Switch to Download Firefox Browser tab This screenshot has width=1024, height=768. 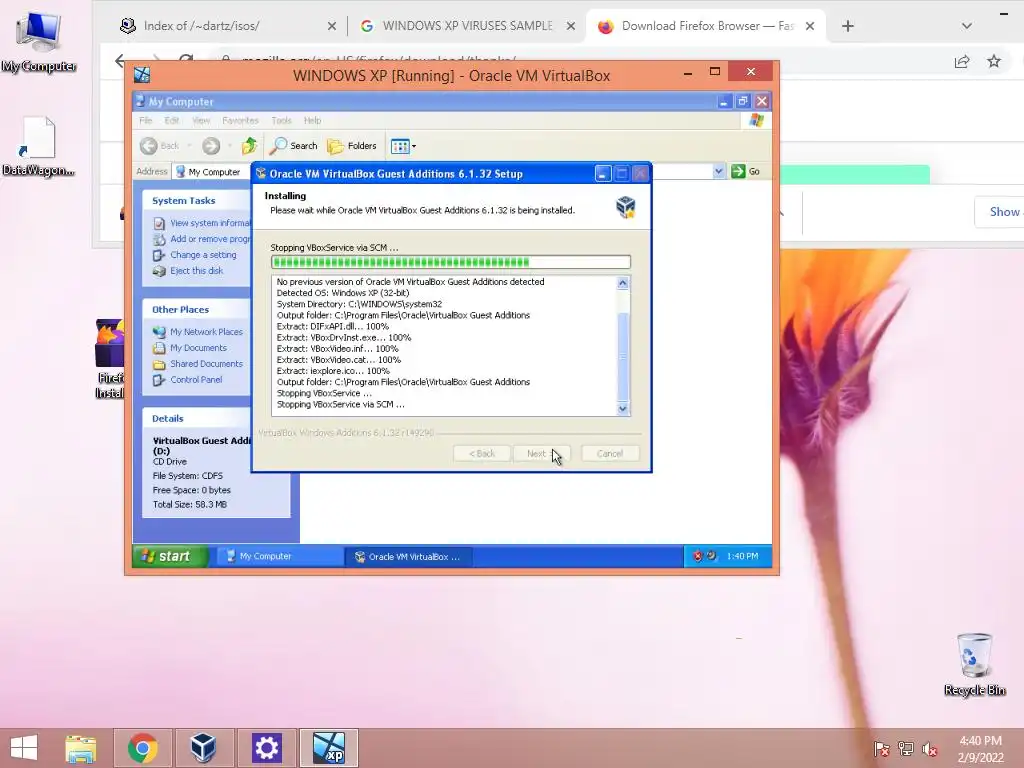(x=706, y=26)
